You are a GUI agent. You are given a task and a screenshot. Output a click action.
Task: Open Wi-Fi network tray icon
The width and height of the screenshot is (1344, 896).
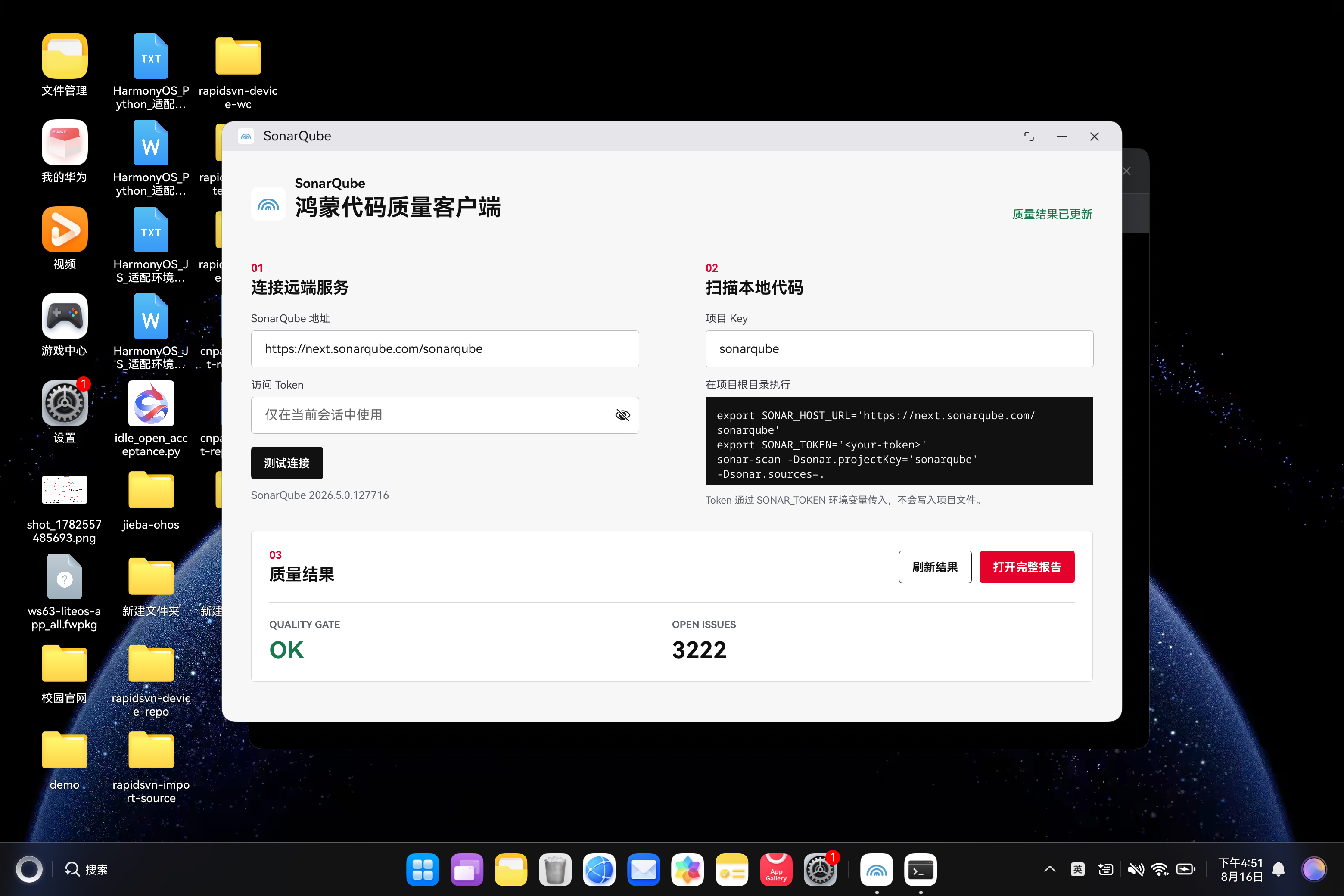point(1160,870)
